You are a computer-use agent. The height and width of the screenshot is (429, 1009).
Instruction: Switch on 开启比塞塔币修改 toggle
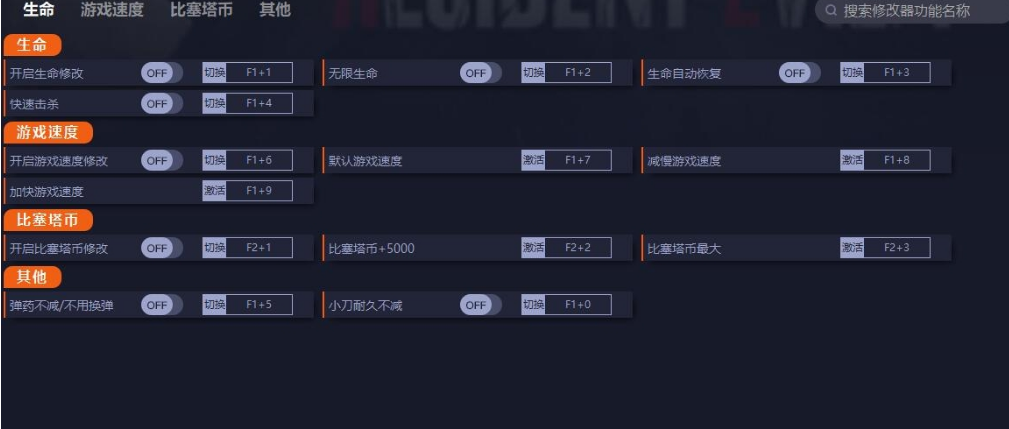[161, 247]
